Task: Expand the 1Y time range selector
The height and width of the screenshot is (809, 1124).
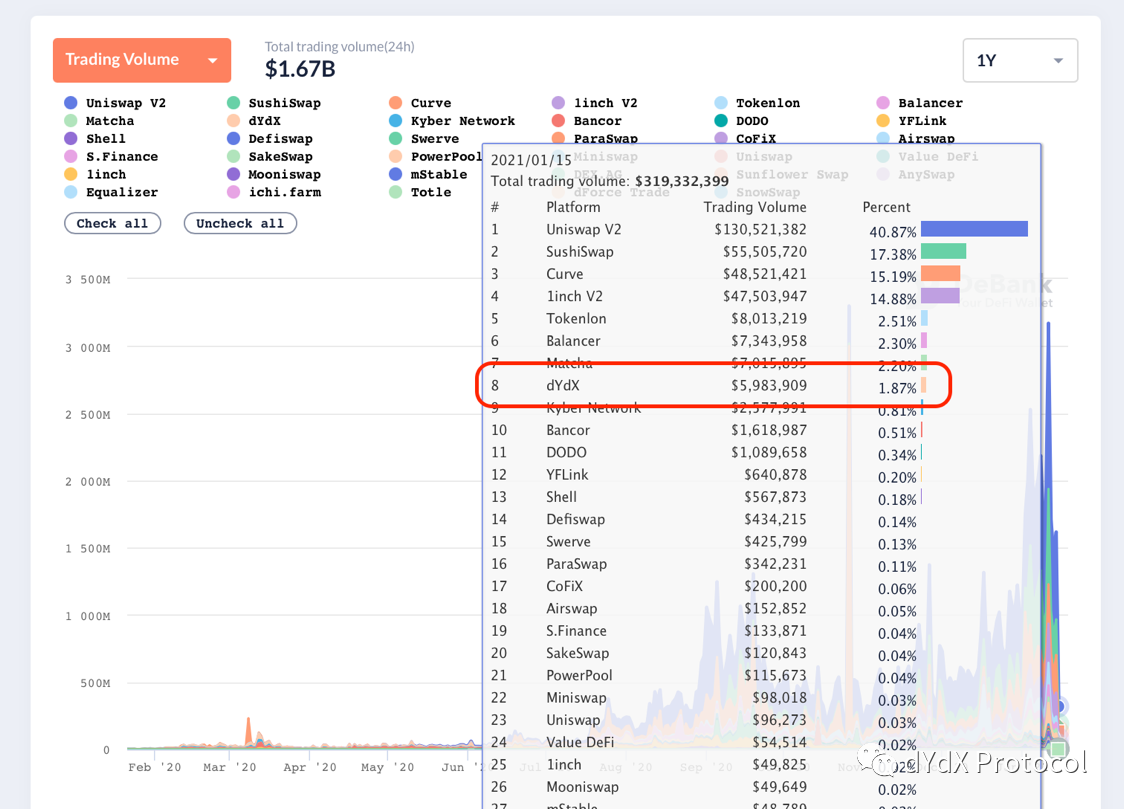Action: (1019, 61)
